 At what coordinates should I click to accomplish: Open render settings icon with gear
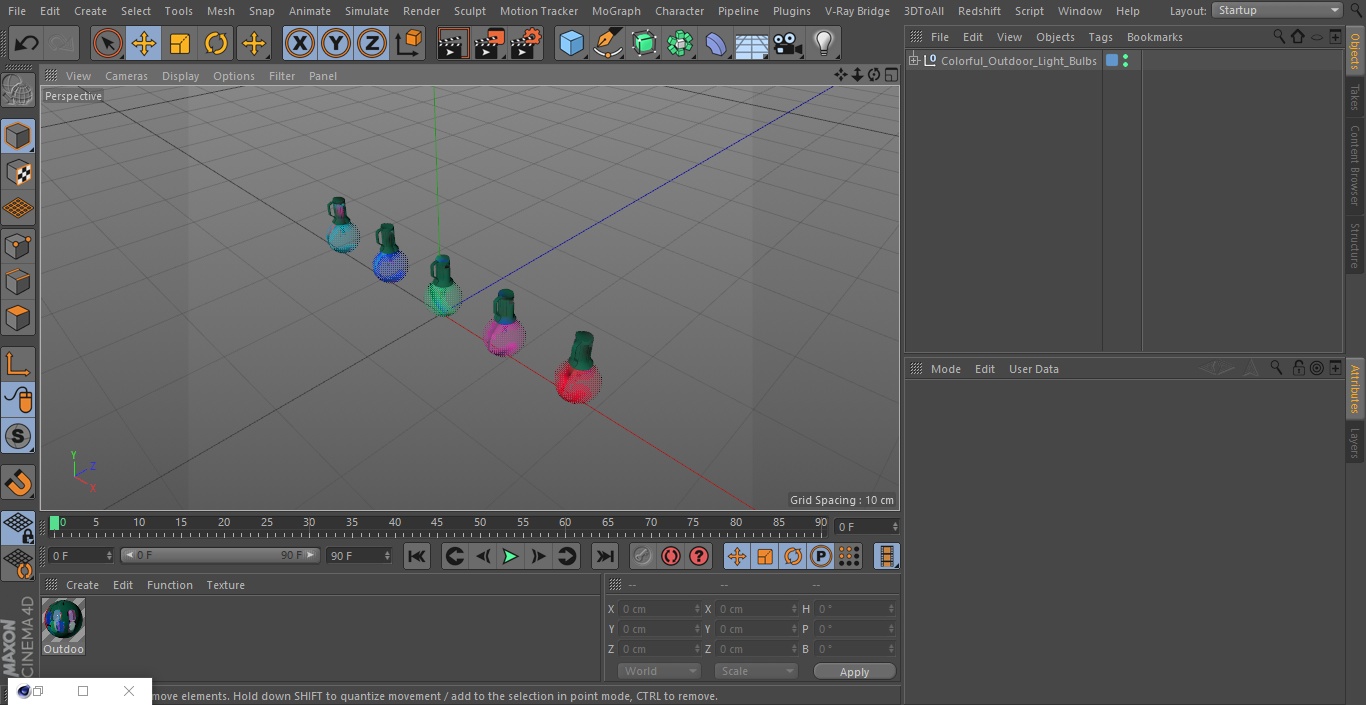526,44
